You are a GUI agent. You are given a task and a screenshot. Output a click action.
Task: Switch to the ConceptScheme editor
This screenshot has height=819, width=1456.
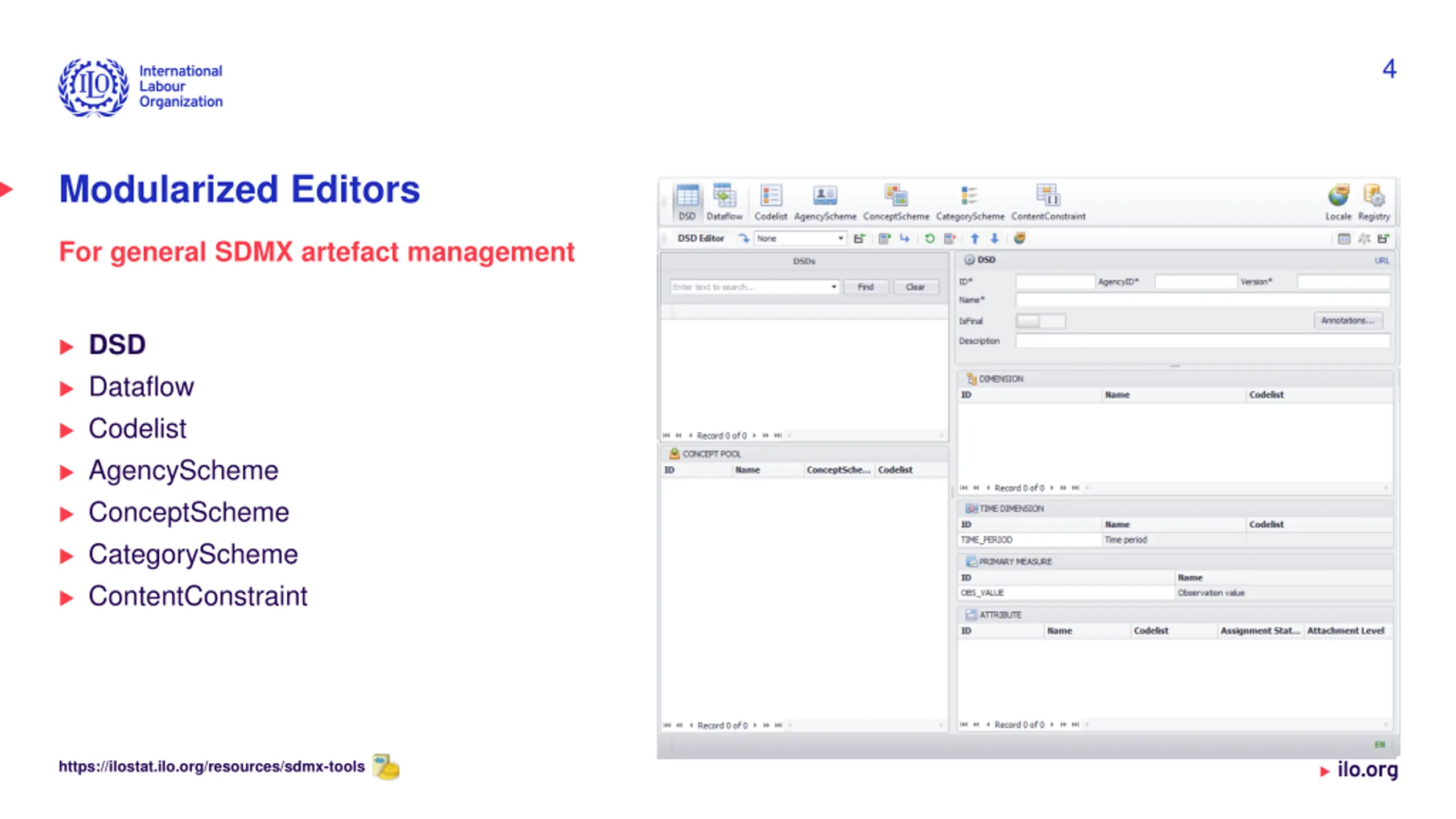point(896,202)
